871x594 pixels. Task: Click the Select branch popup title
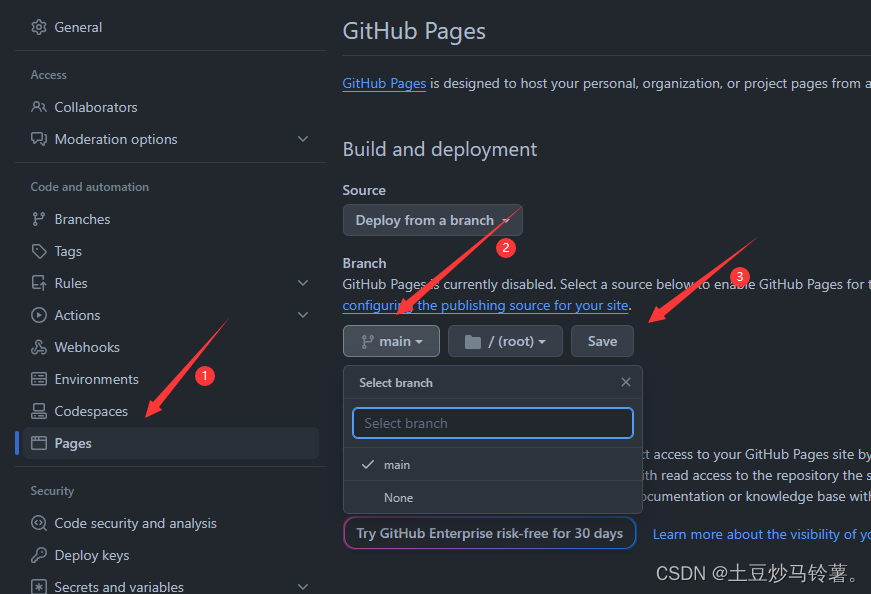coord(396,383)
